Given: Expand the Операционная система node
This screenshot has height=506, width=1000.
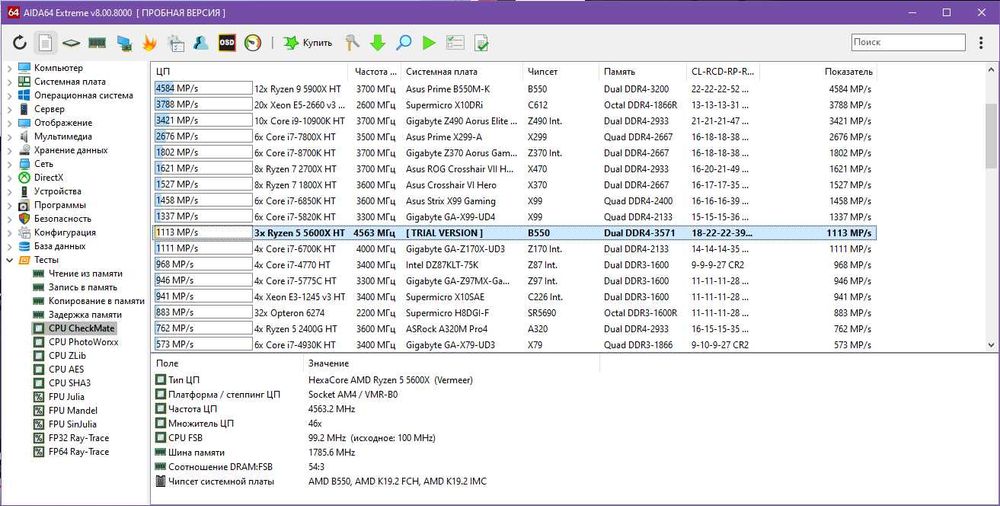Looking at the screenshot, I should point(10,96).
